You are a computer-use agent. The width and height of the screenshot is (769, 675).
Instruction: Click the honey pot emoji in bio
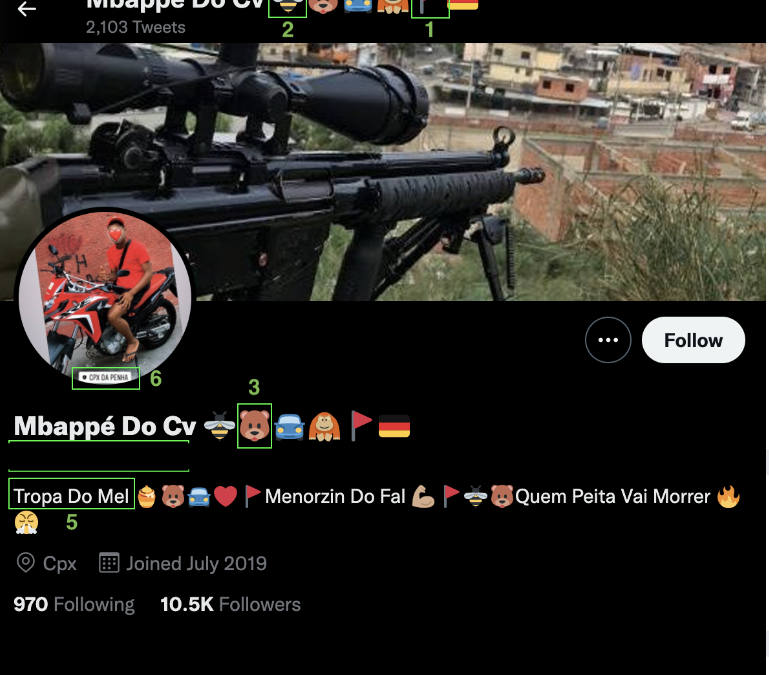[x=146, y=496]
